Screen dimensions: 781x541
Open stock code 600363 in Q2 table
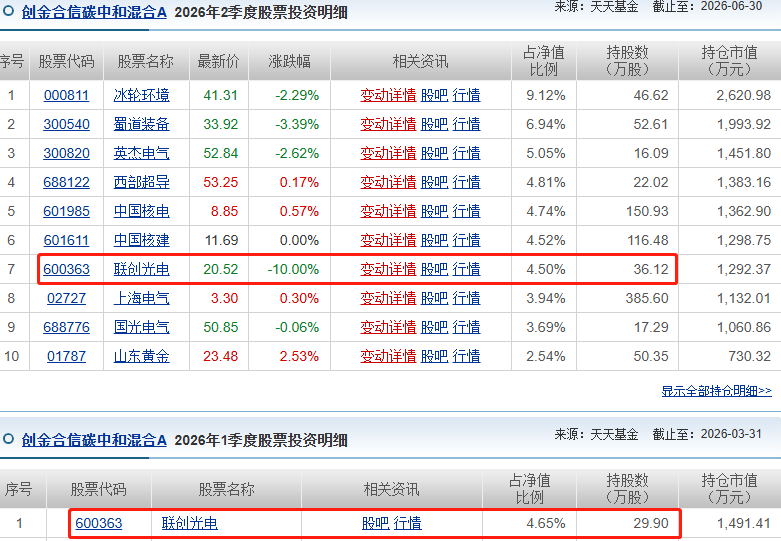click(x=66, y=269)
